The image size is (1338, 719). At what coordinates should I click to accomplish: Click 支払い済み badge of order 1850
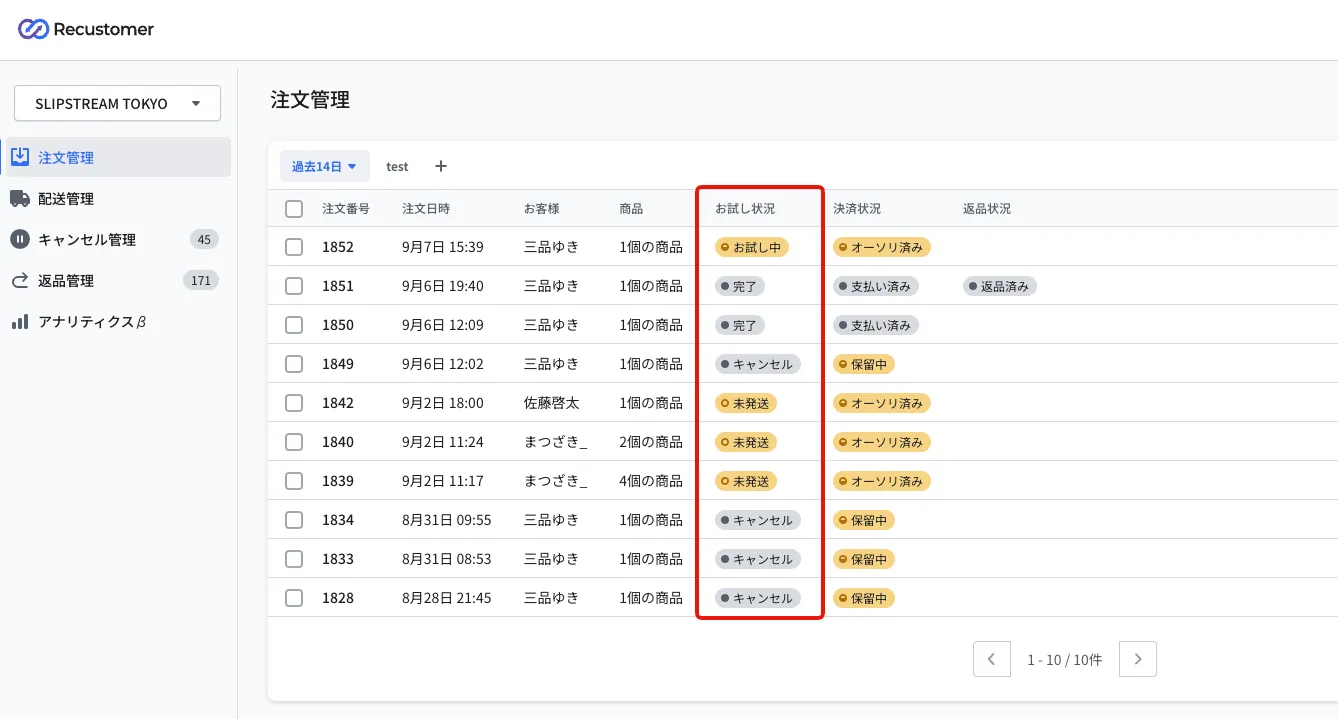tap(876, 325)
